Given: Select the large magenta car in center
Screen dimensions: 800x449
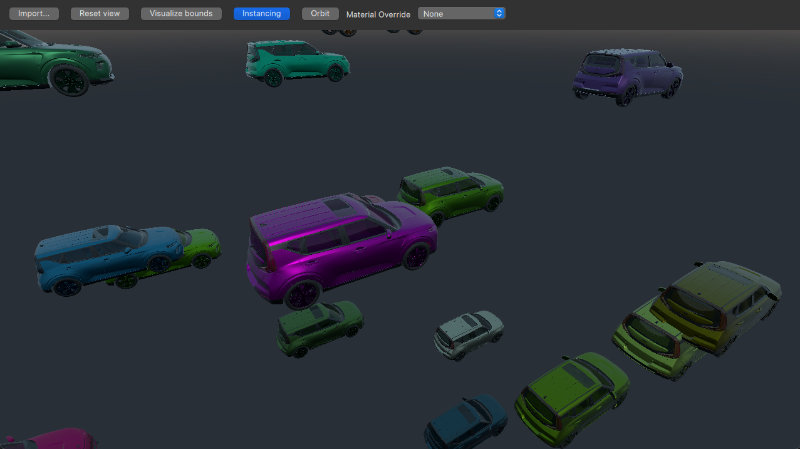Looking at the screenshot, I should tap(340, 245).
